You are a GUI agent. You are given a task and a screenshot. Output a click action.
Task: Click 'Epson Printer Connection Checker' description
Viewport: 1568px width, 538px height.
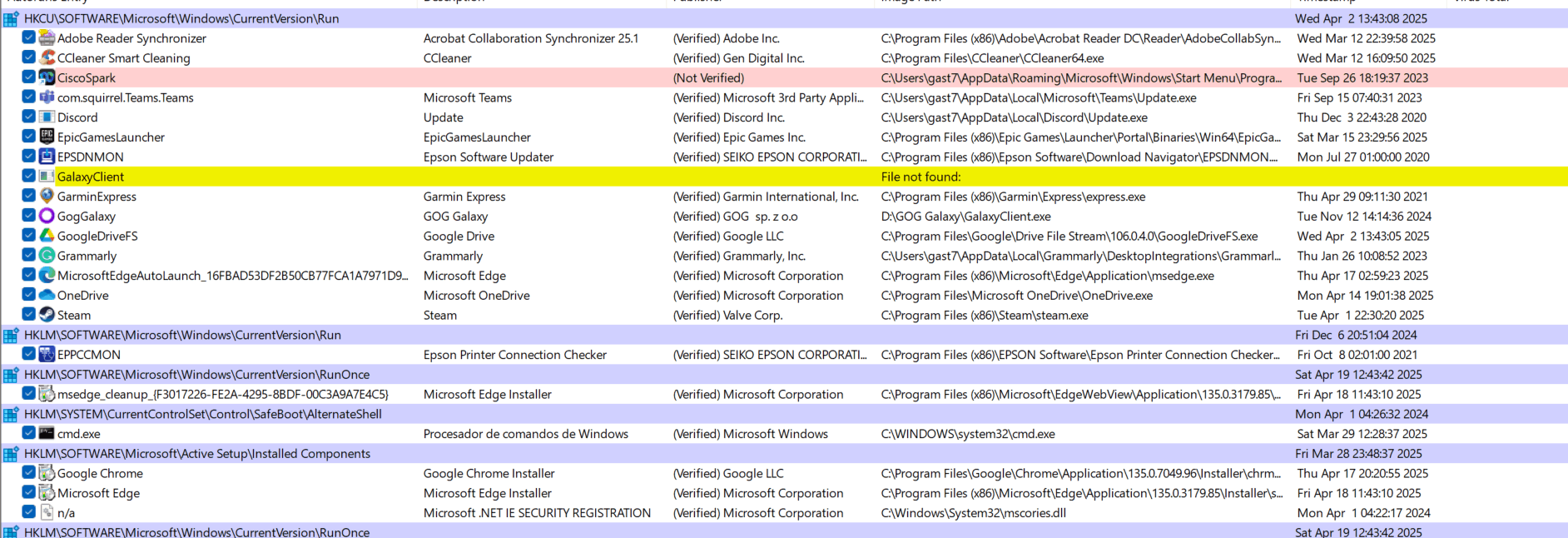(x=515, y=355)
